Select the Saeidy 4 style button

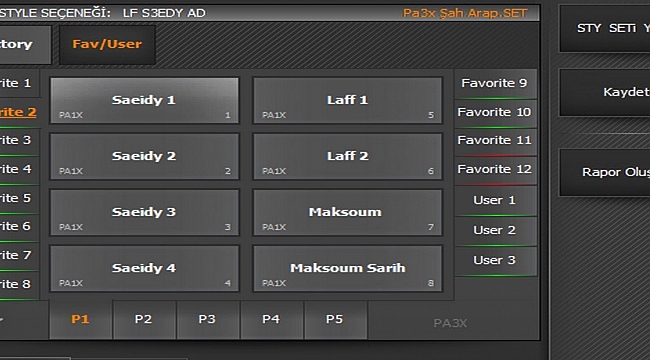(144, 268)
